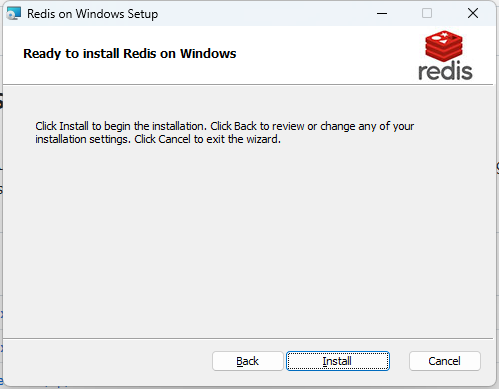
Task: Cancel the Redis installation wizard
Action: tap(445, 361)
